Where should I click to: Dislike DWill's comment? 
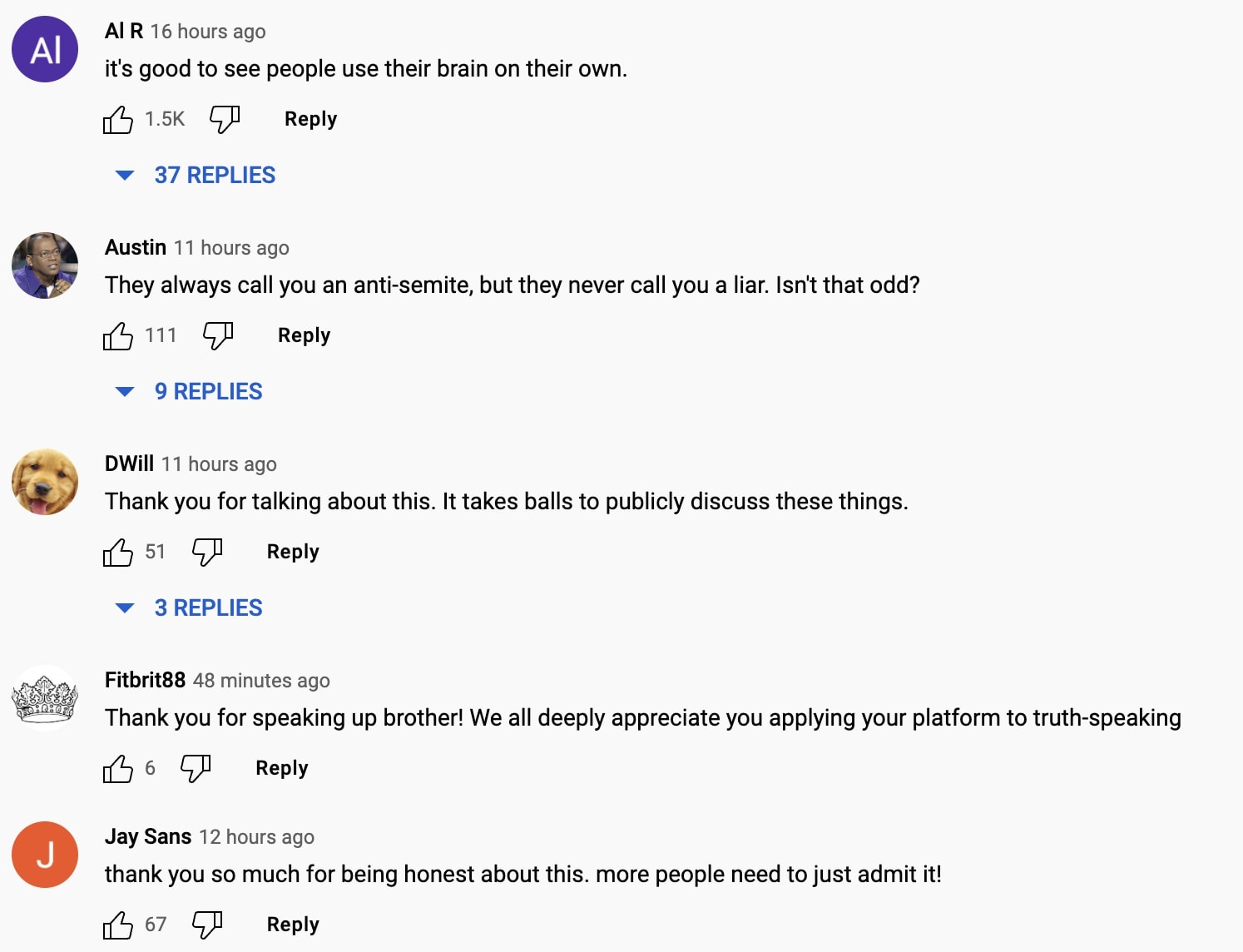pyautogui.click(x=207, y=553)
